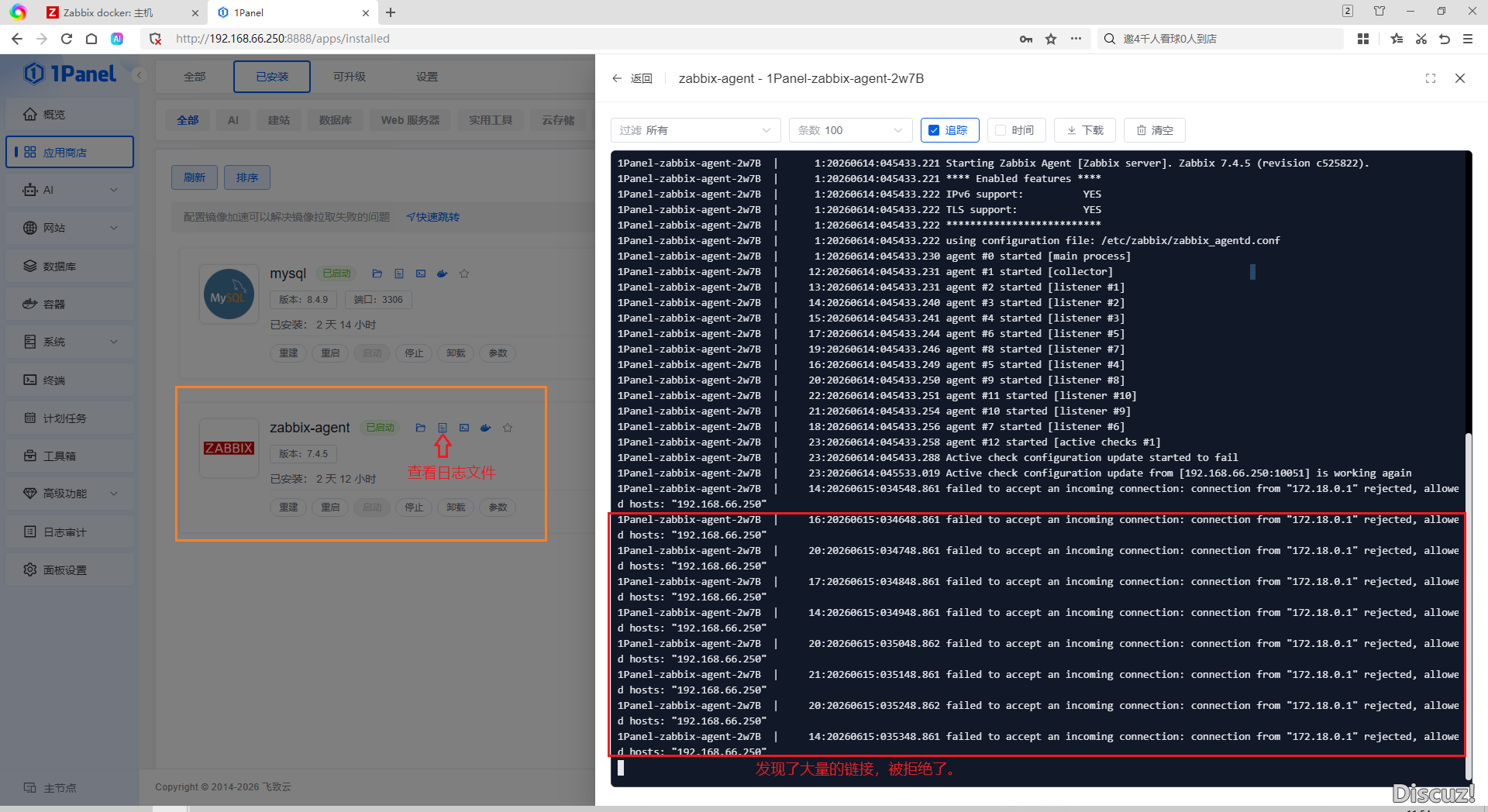Image resolution: width=1488 pixels, height=812 pixels.
Task: Follow the 快速跳转 quick jump link
Action: click(433, 217)
